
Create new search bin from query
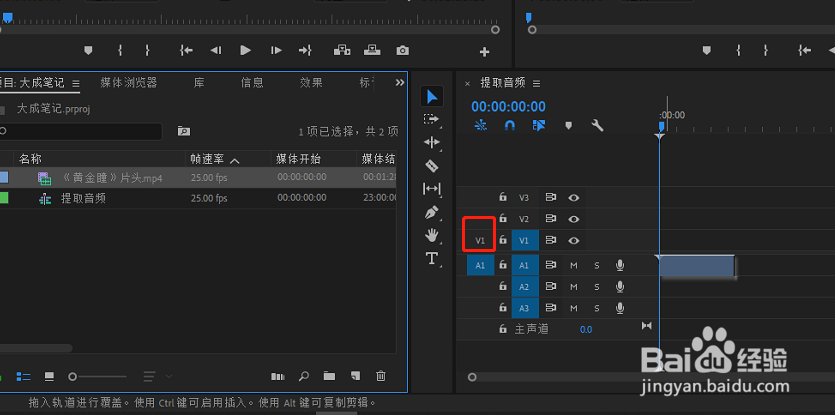tap(184, 132)
